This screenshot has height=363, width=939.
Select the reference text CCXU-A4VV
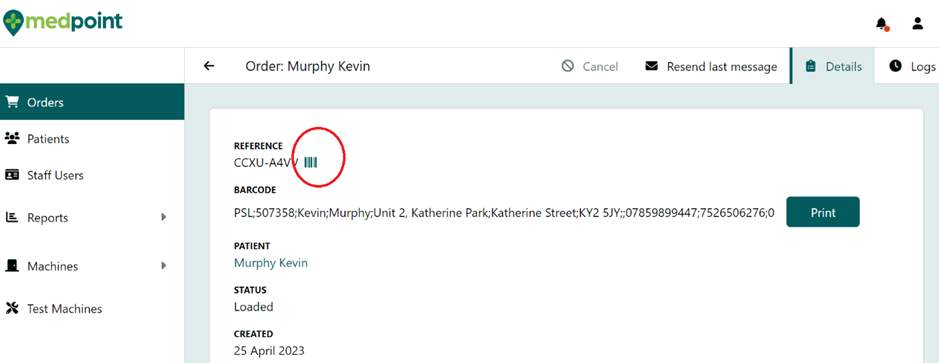[x=266, y=162]
